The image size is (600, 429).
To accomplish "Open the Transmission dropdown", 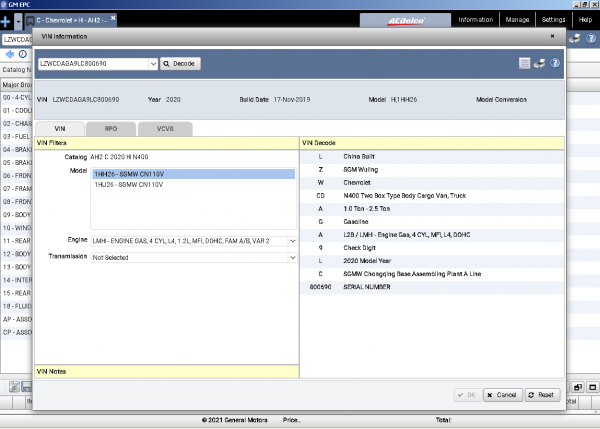I will [x=292, y=258].
